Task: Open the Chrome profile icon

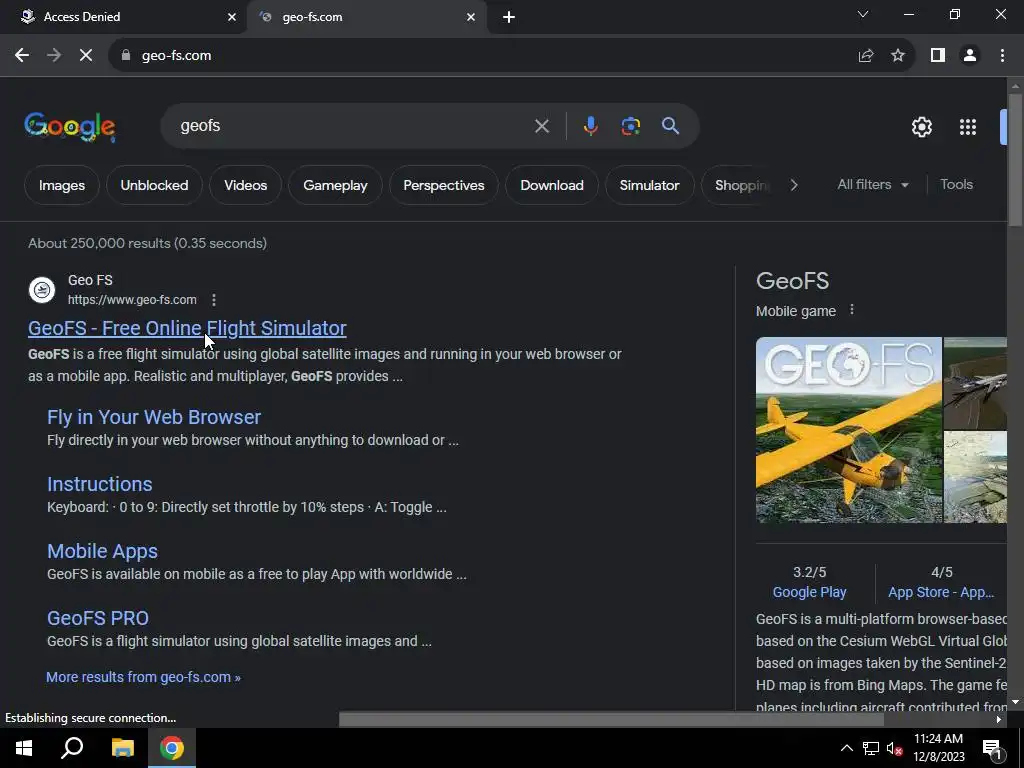Action: coord(970,56)
